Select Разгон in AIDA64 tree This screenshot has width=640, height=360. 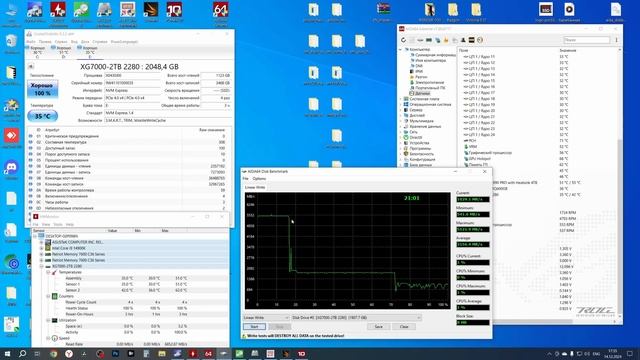click(421, 77)
